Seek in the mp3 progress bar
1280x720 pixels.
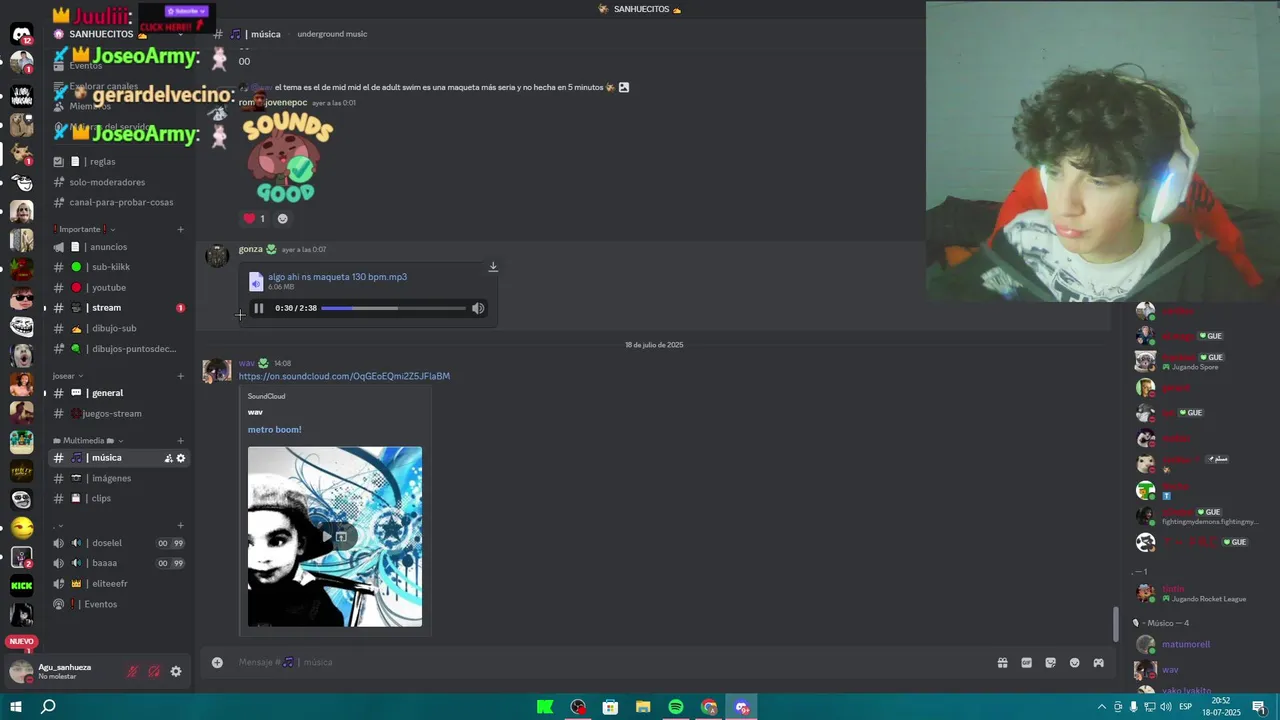coord(394,308)
